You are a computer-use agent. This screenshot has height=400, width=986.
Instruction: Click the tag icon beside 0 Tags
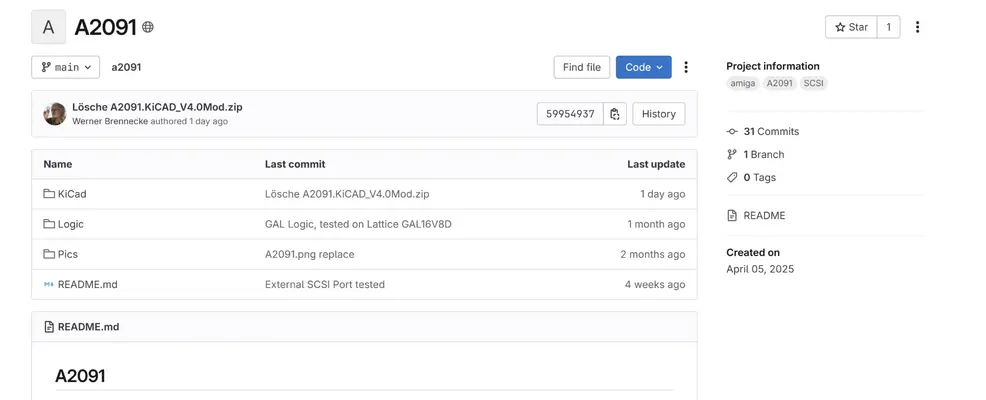[x=732, y=177]
